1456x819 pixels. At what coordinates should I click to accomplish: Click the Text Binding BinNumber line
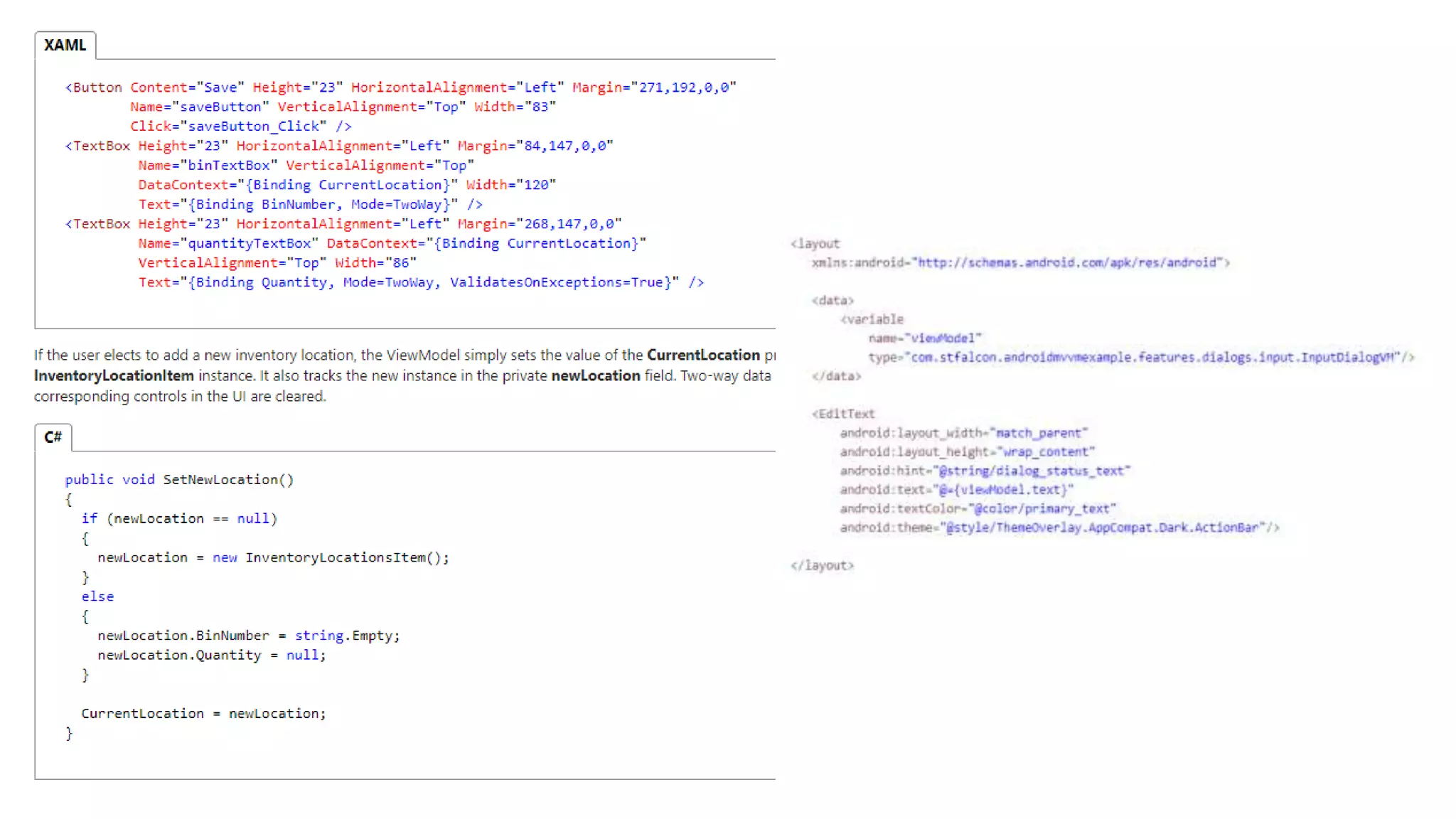310,204
